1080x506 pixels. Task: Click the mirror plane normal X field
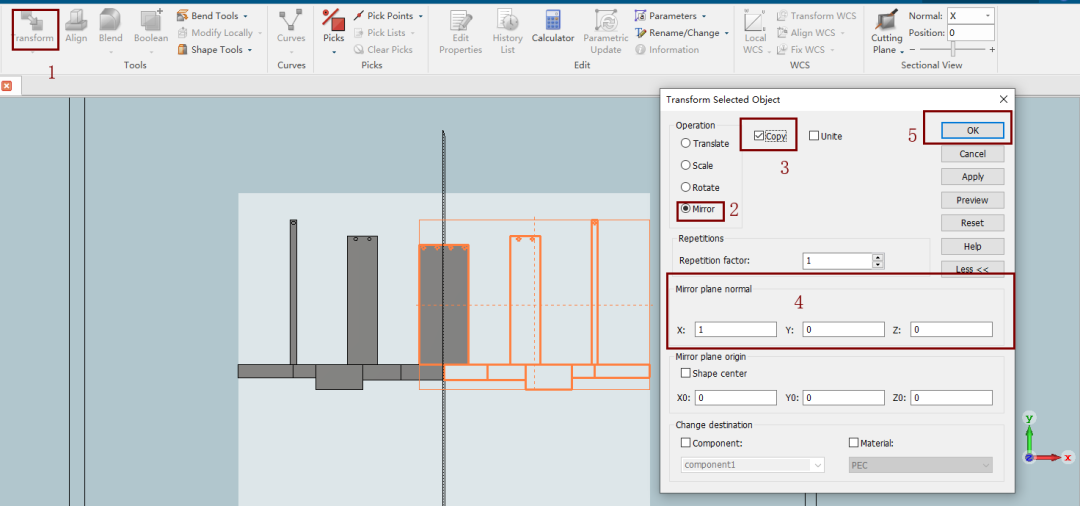[735, 330]
